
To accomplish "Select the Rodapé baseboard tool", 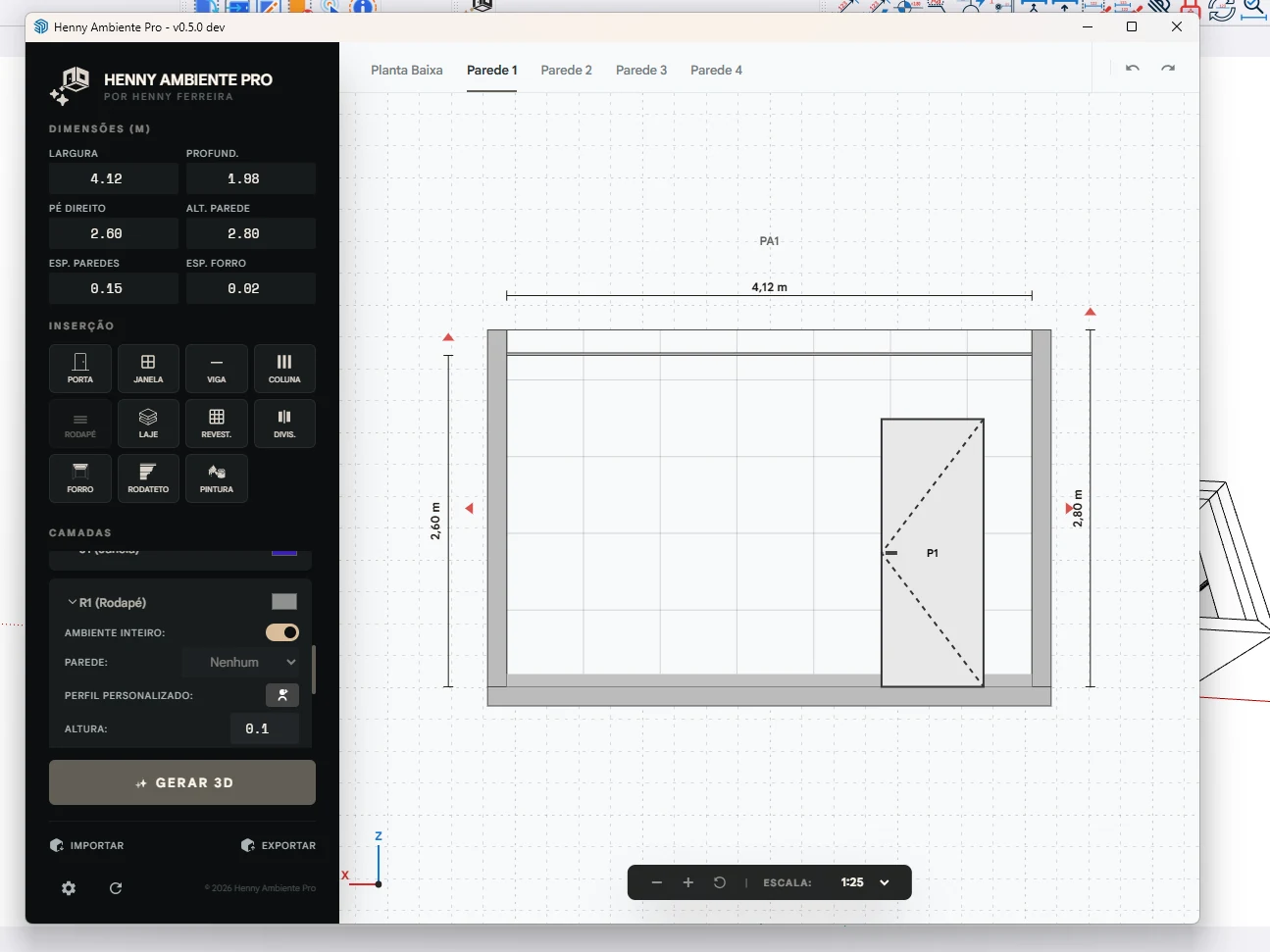I will click(80, 424).
